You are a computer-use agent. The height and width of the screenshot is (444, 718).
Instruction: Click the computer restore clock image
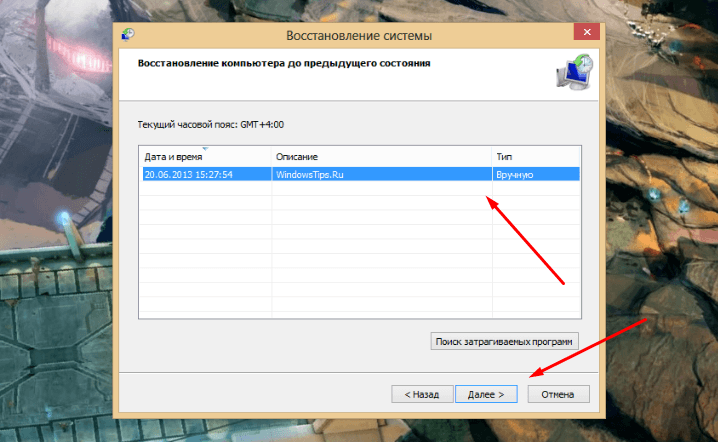[x=575, y=72]
